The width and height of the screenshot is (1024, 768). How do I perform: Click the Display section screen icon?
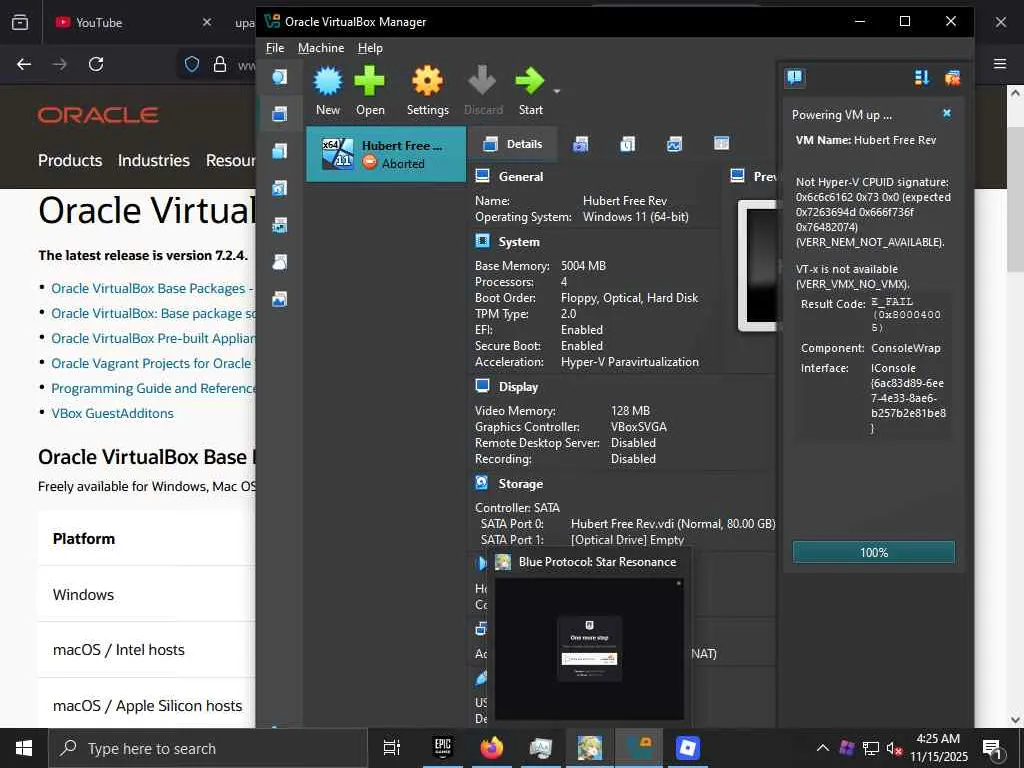point(483,386)
